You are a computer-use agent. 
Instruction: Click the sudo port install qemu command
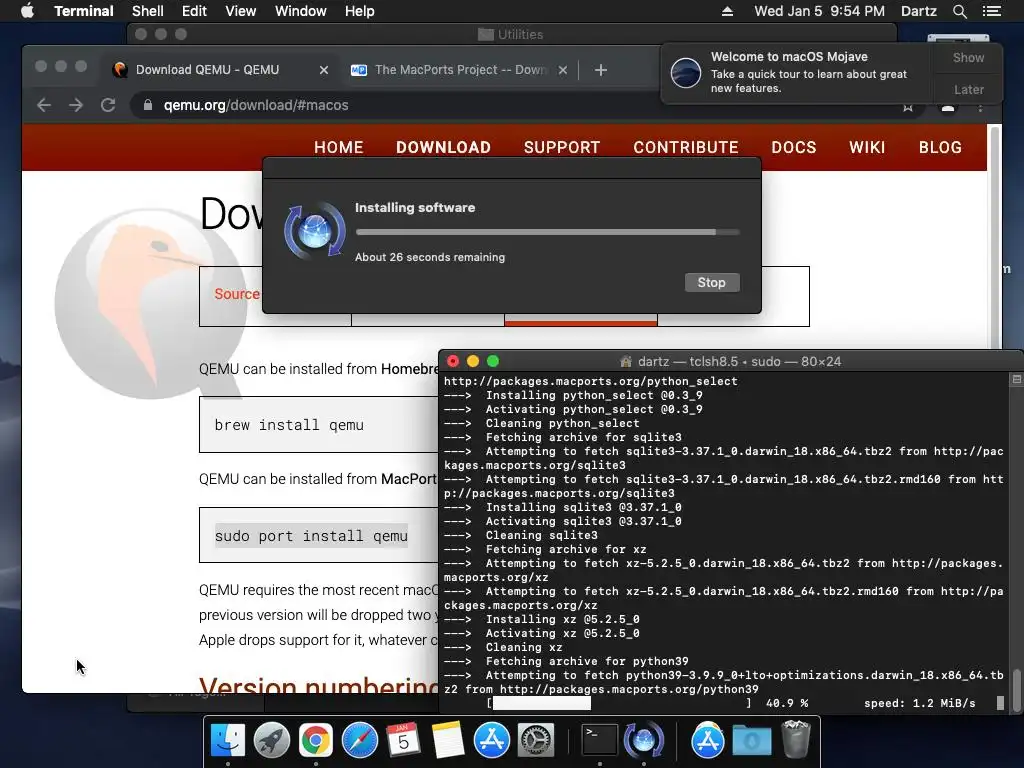point(311,536)
